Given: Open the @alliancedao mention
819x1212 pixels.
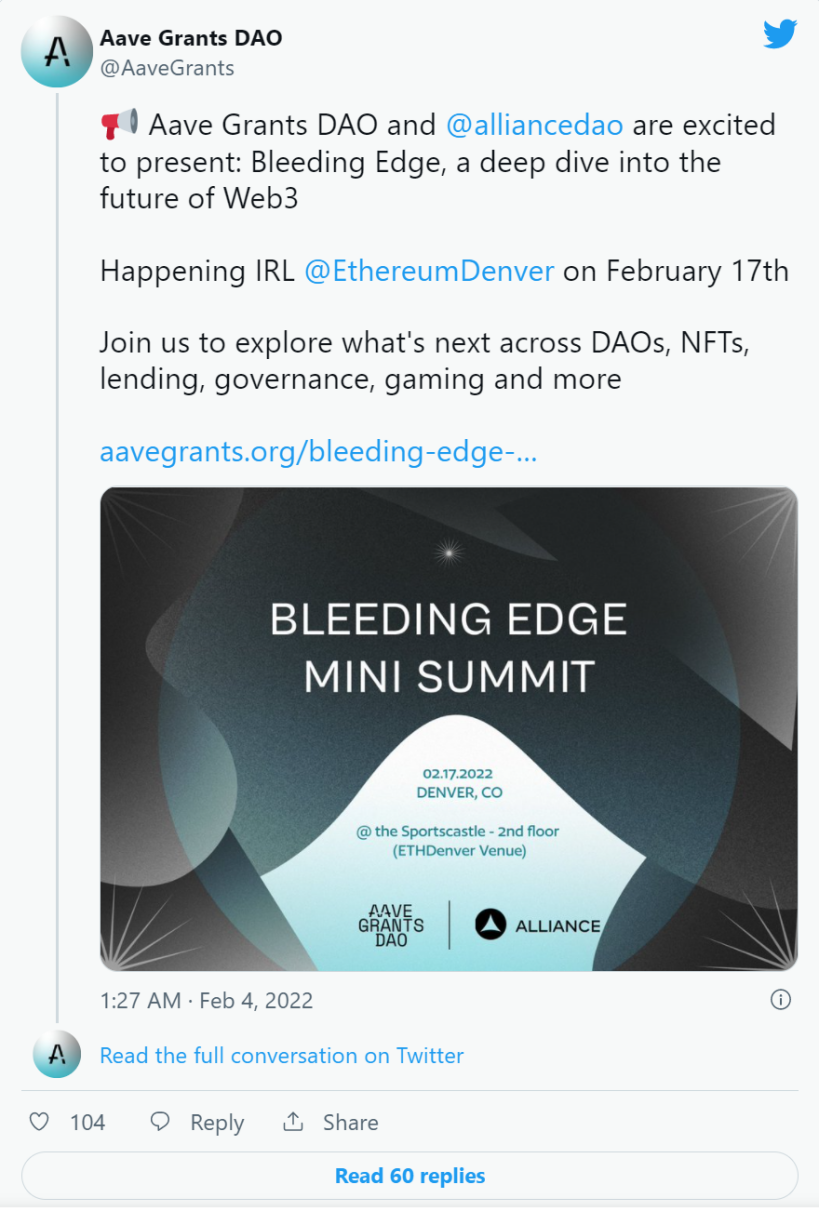Looking at the screenshot, I should pyautogui.click(x=534, y=125).
